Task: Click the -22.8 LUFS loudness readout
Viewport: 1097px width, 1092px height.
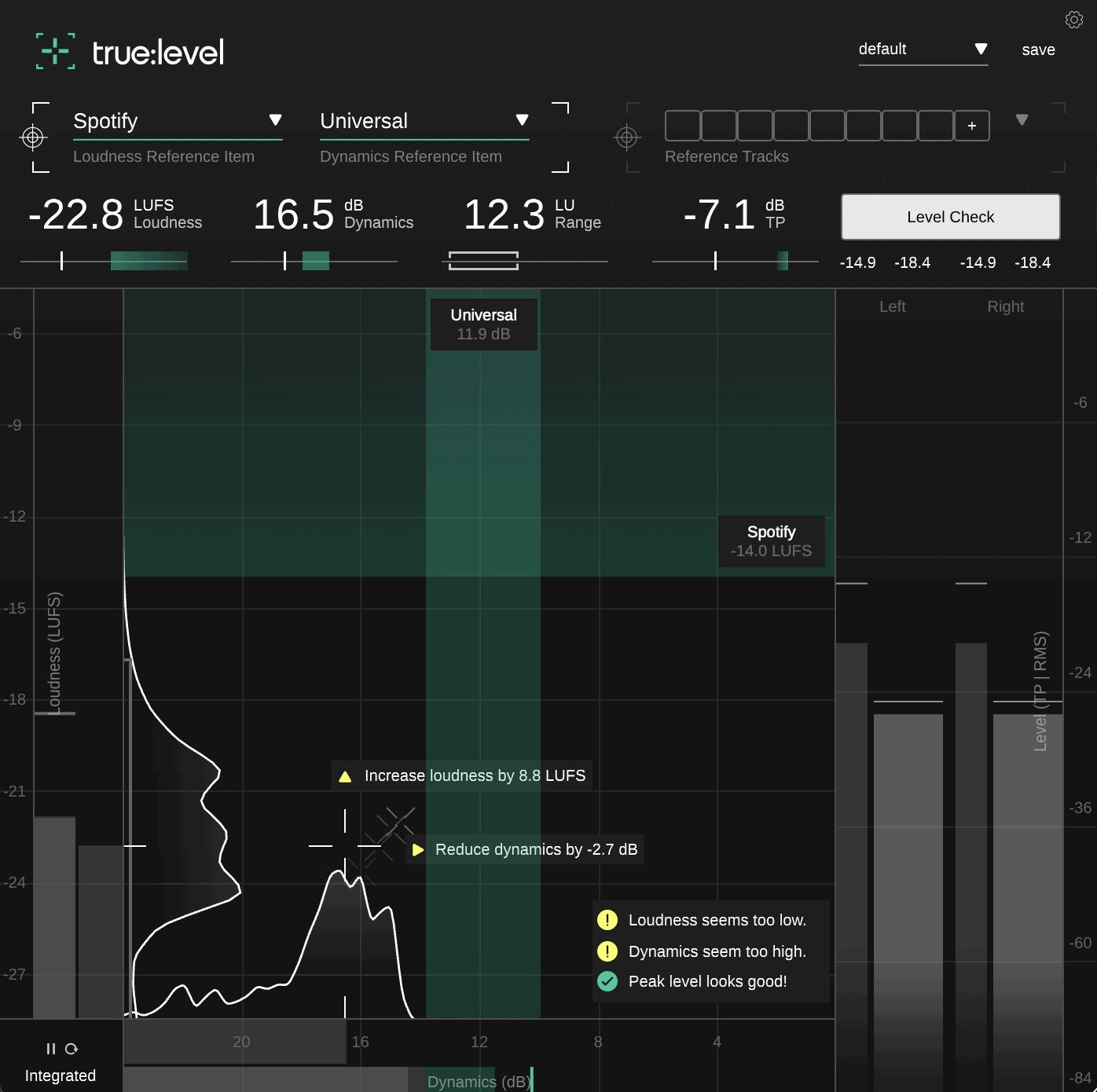Action: pyautogui.click(x=116, y=214)
